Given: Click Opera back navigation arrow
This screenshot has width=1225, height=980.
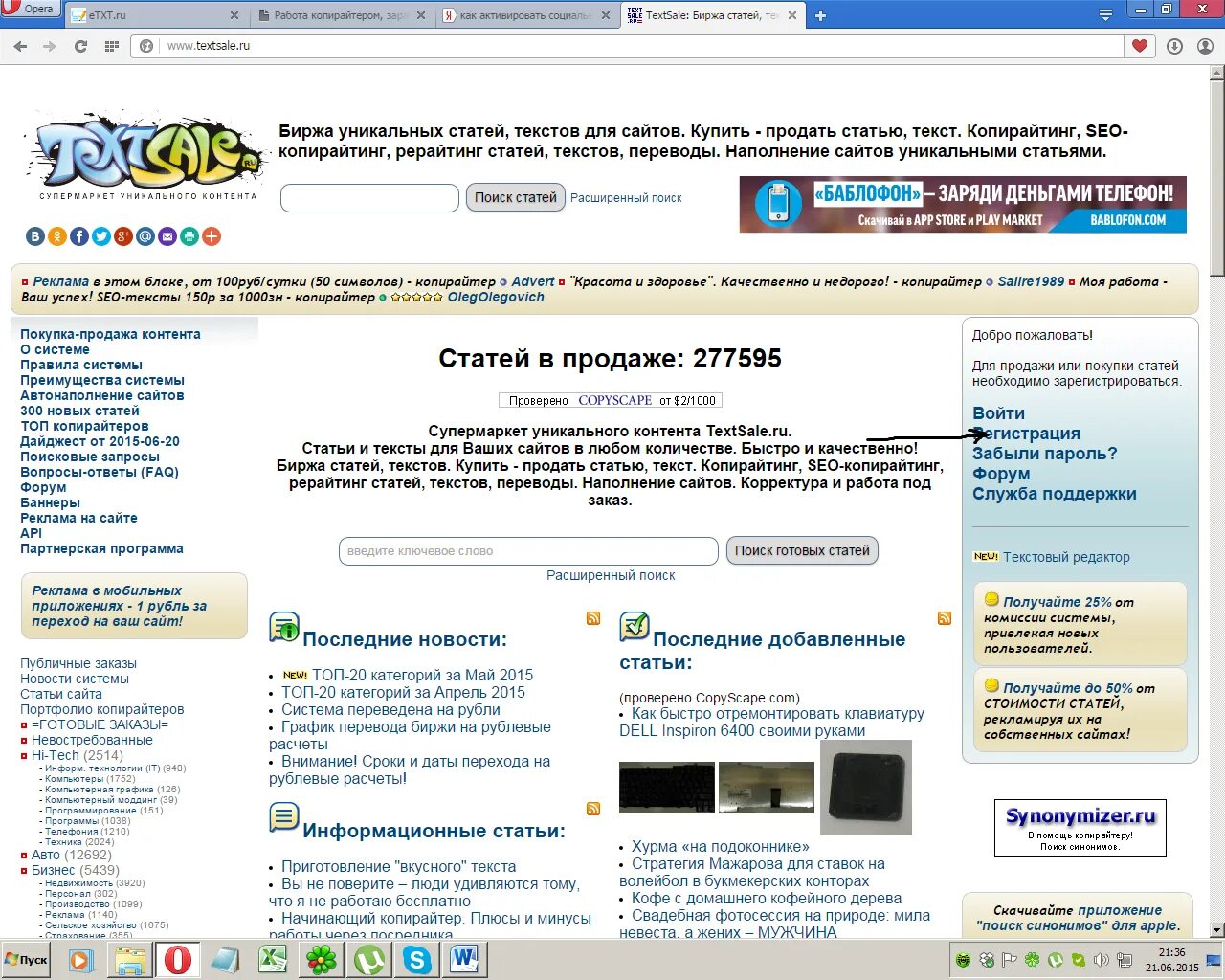Looking at the screenshot, I should tap(20, 46).
